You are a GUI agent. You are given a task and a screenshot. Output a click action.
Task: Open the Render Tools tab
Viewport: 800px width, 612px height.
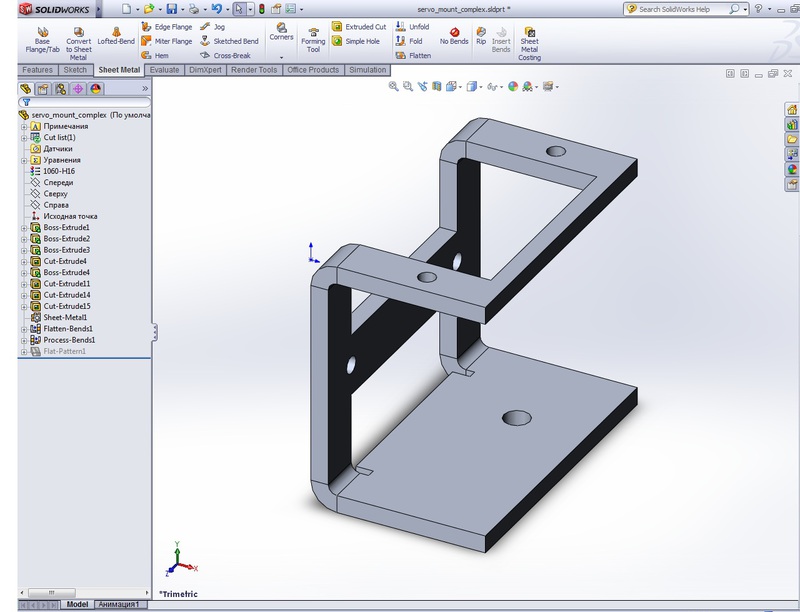click(x=254, y=70)
